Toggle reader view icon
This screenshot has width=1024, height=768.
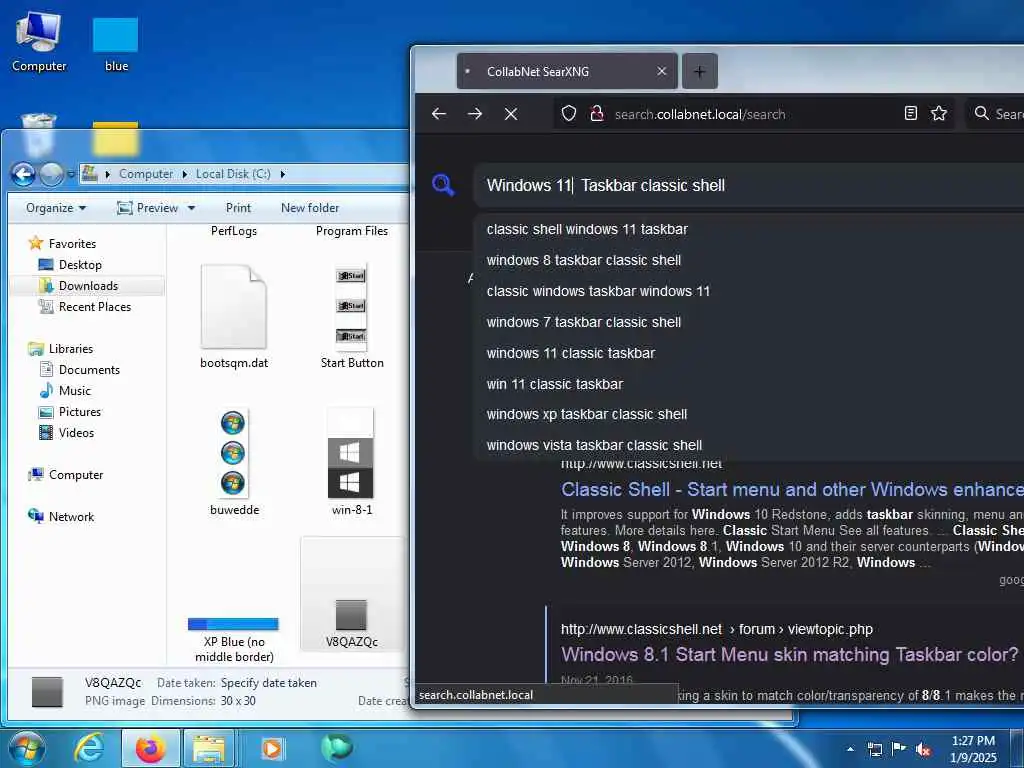(910, 114)
